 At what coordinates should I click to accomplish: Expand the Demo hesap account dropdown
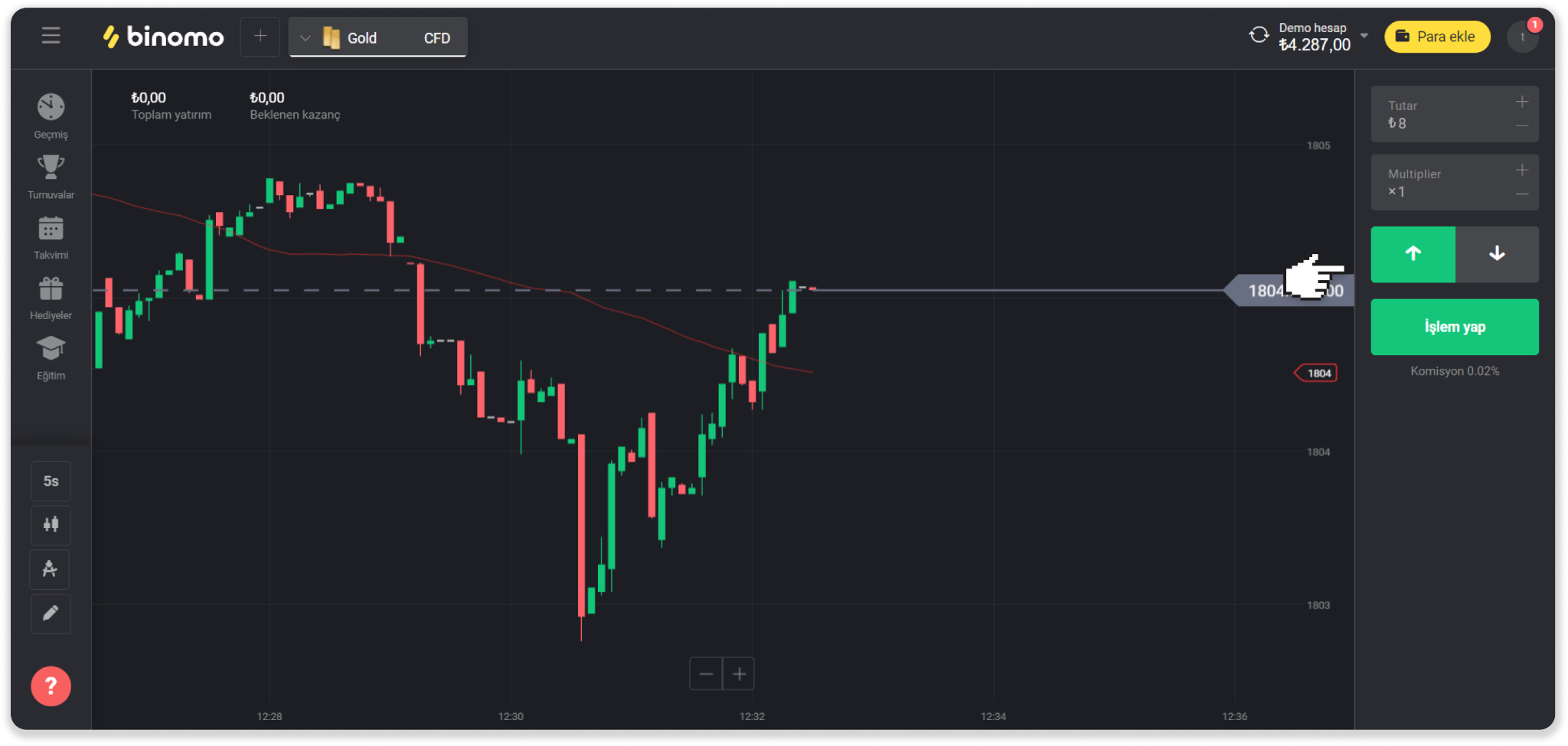point(1364,35)
